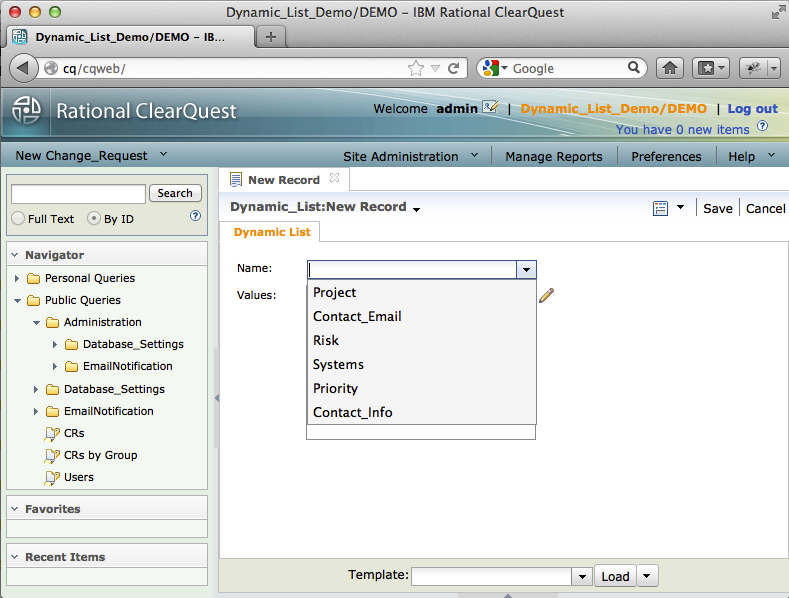
Task: Click the fullscreen arrows in title bar
Action: pos(778,13)
